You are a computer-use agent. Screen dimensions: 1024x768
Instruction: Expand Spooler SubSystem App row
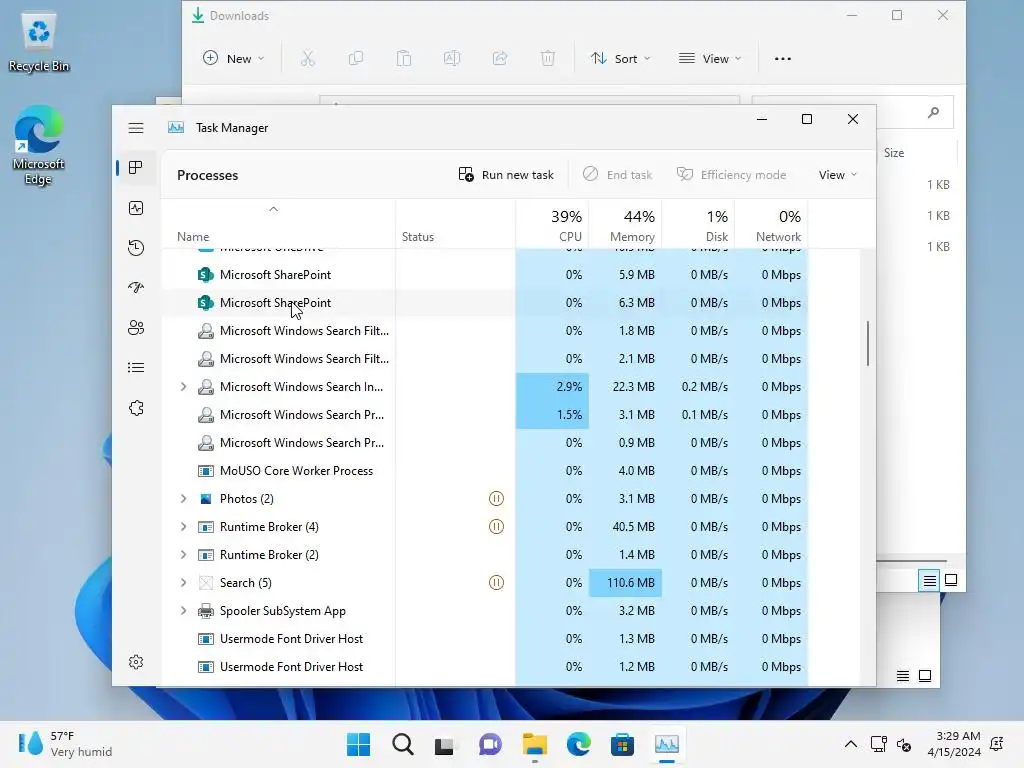coord(184,611)
